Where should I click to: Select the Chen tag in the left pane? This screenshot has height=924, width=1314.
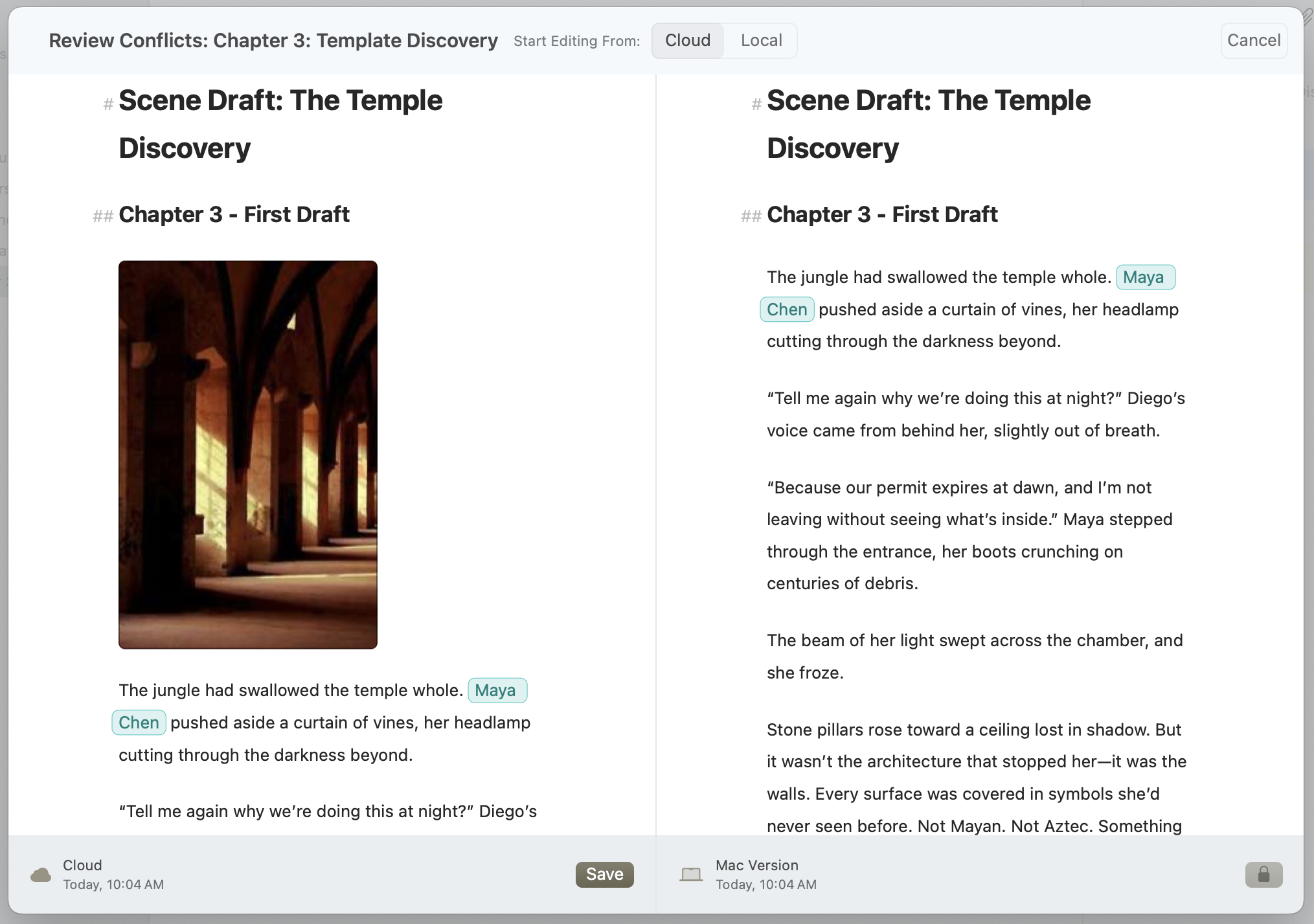[138, 723]
